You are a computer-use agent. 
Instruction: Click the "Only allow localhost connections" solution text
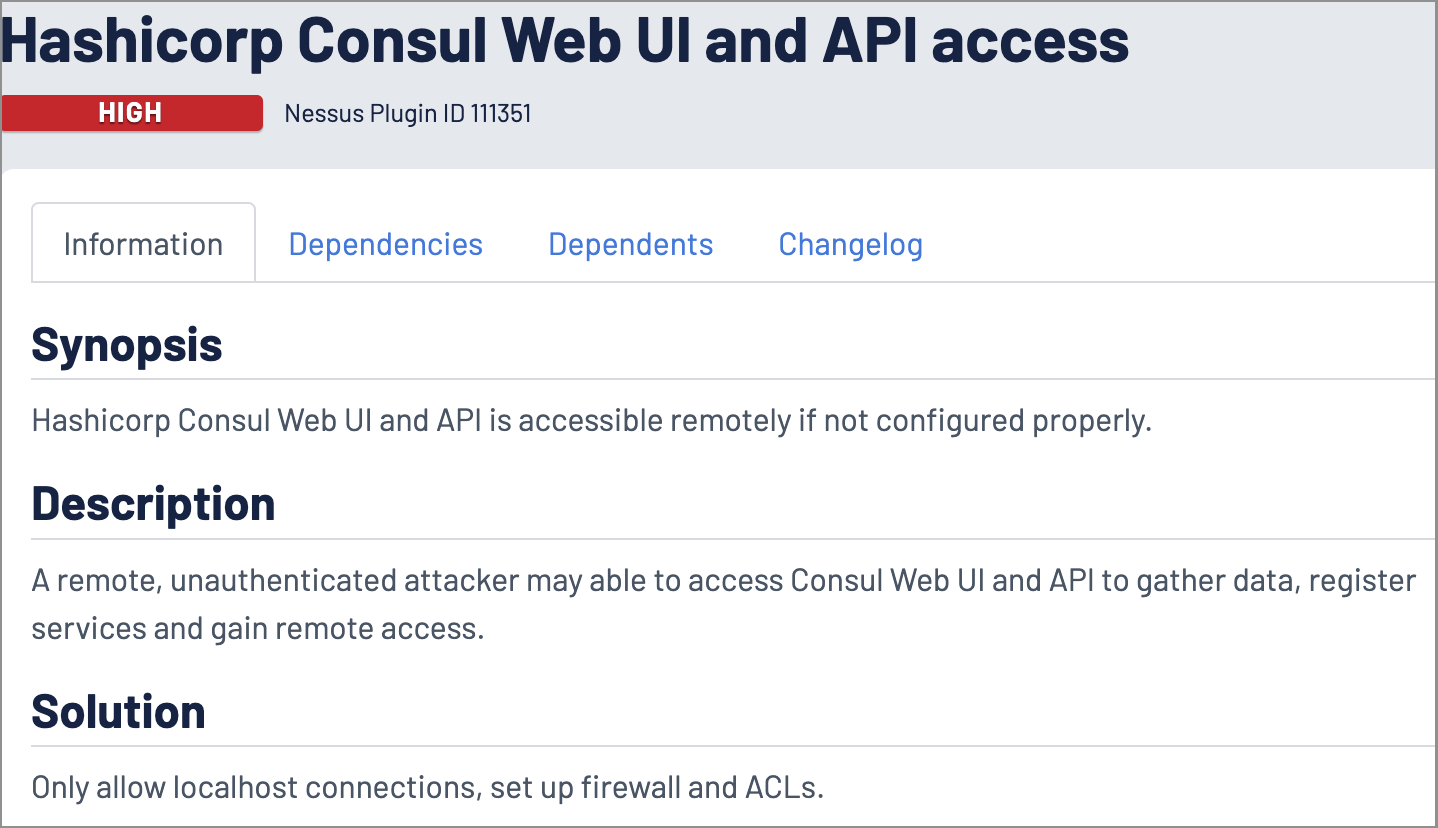(252, 788)
